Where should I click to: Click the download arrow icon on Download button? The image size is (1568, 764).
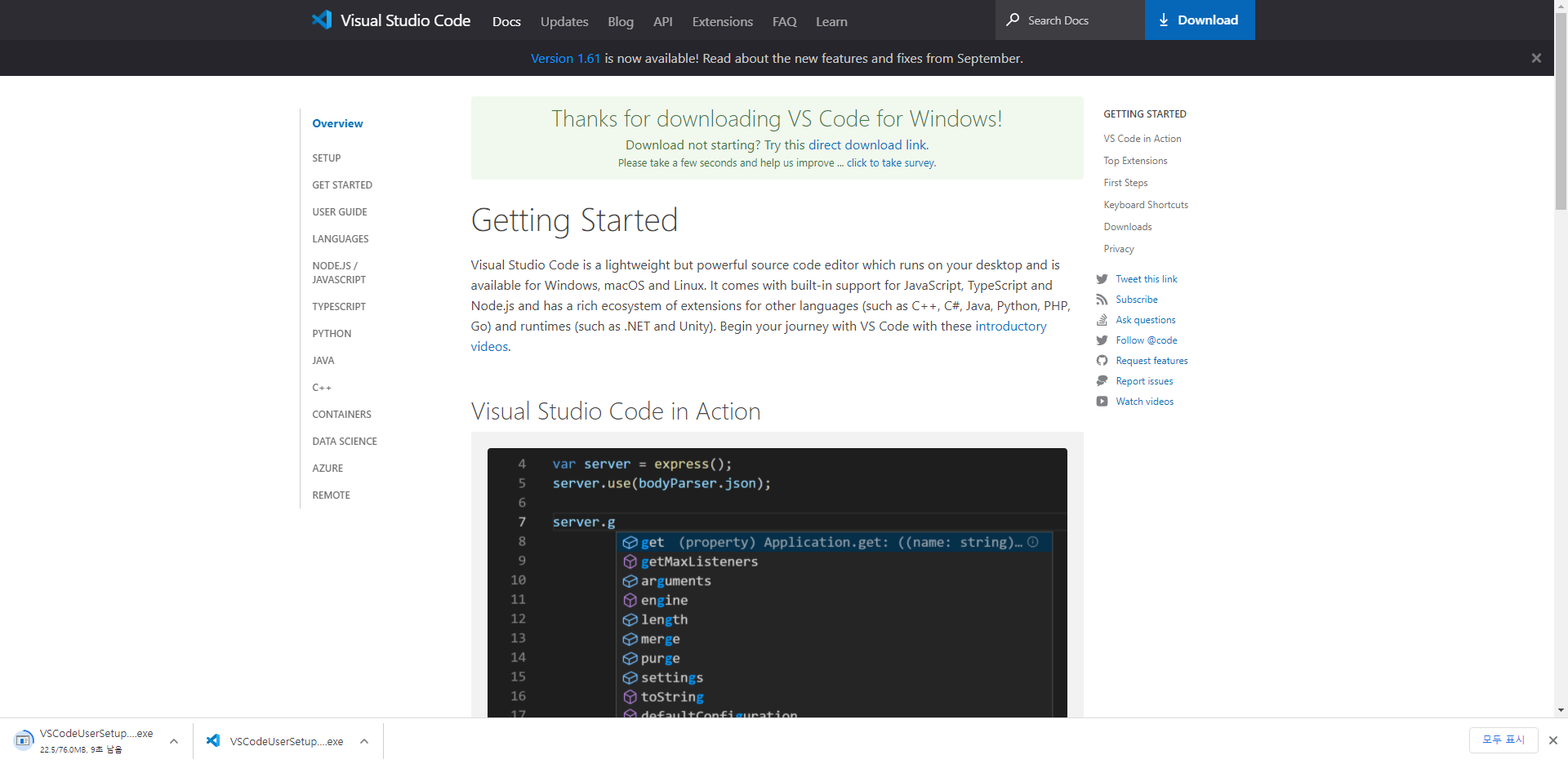[1164, 20]
